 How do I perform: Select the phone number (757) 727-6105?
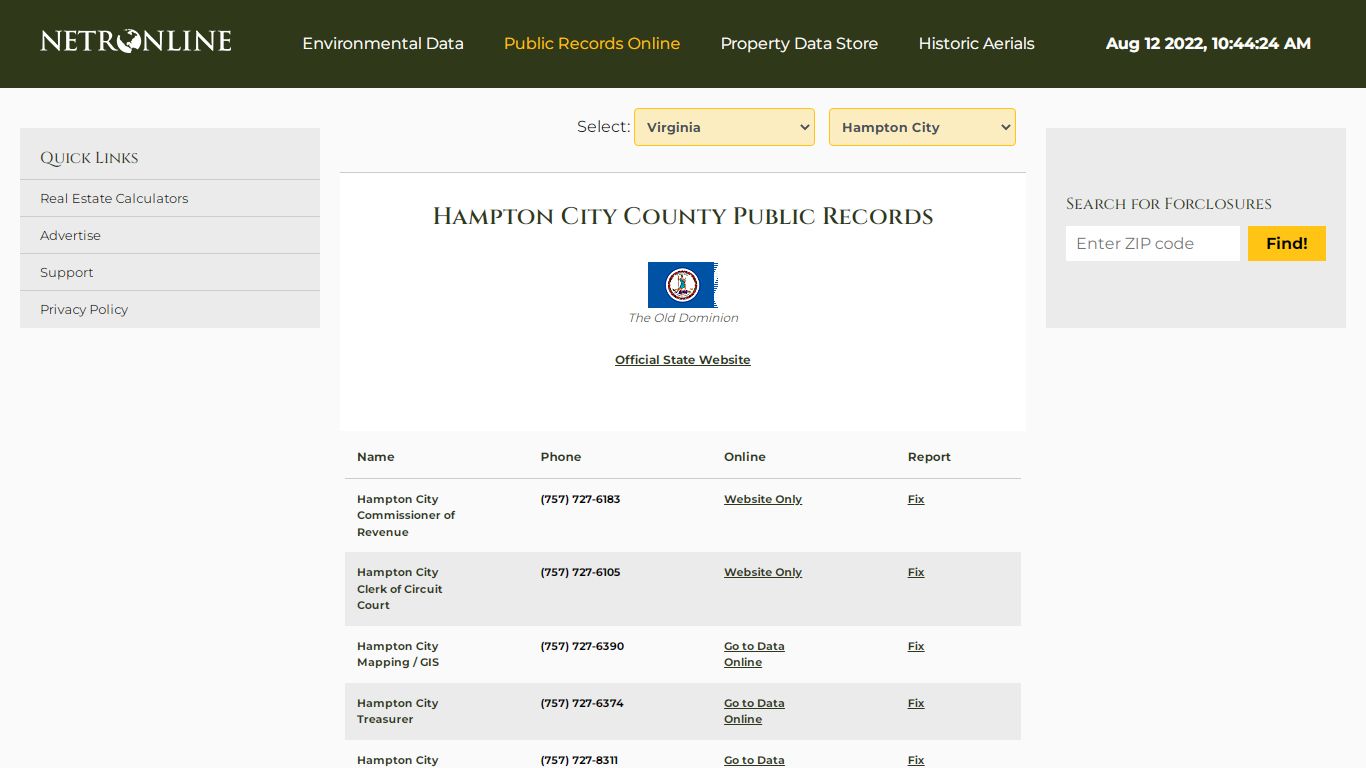580,572
